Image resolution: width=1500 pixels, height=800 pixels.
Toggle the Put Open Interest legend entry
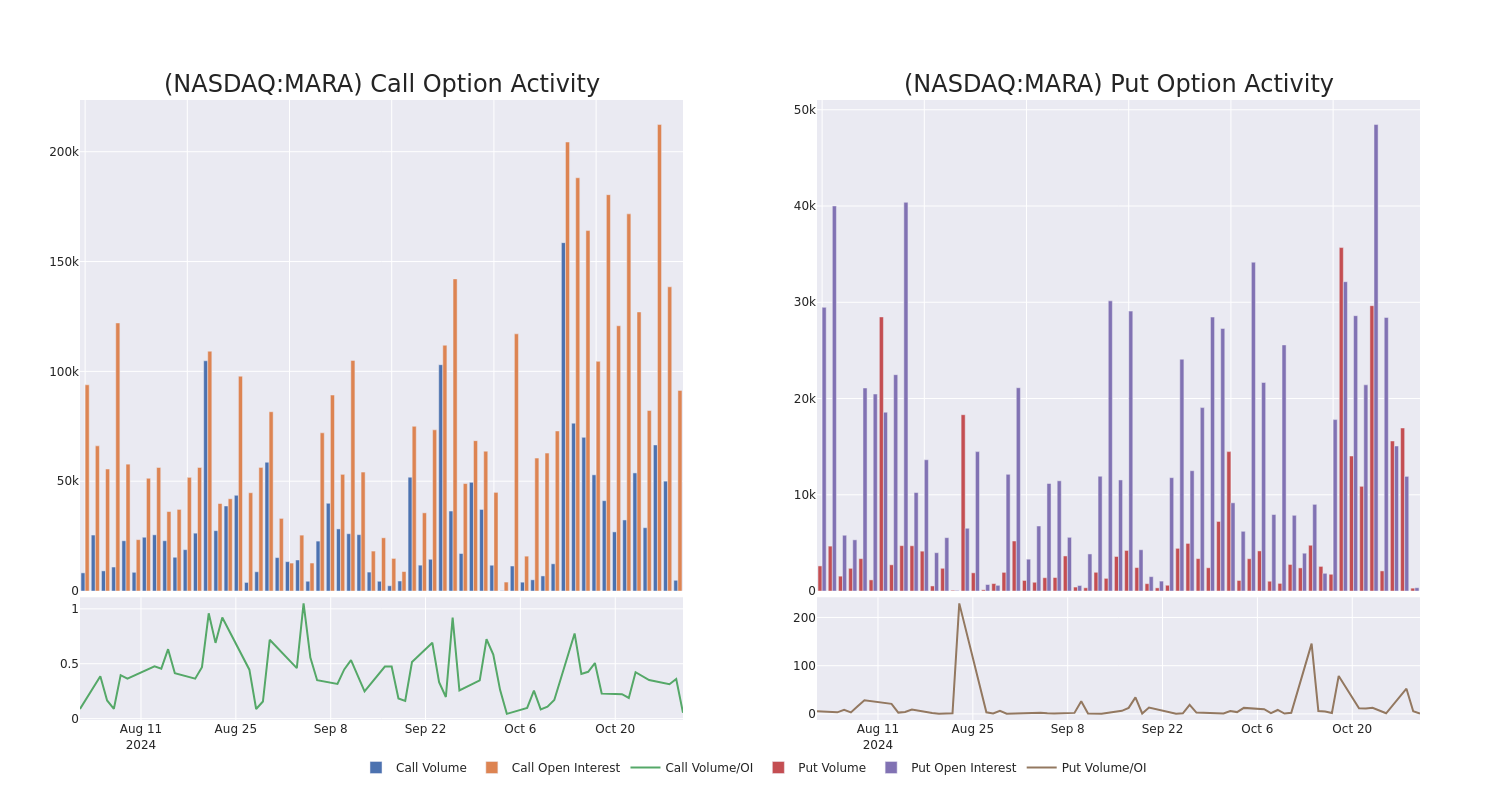(x=949, y=768)
